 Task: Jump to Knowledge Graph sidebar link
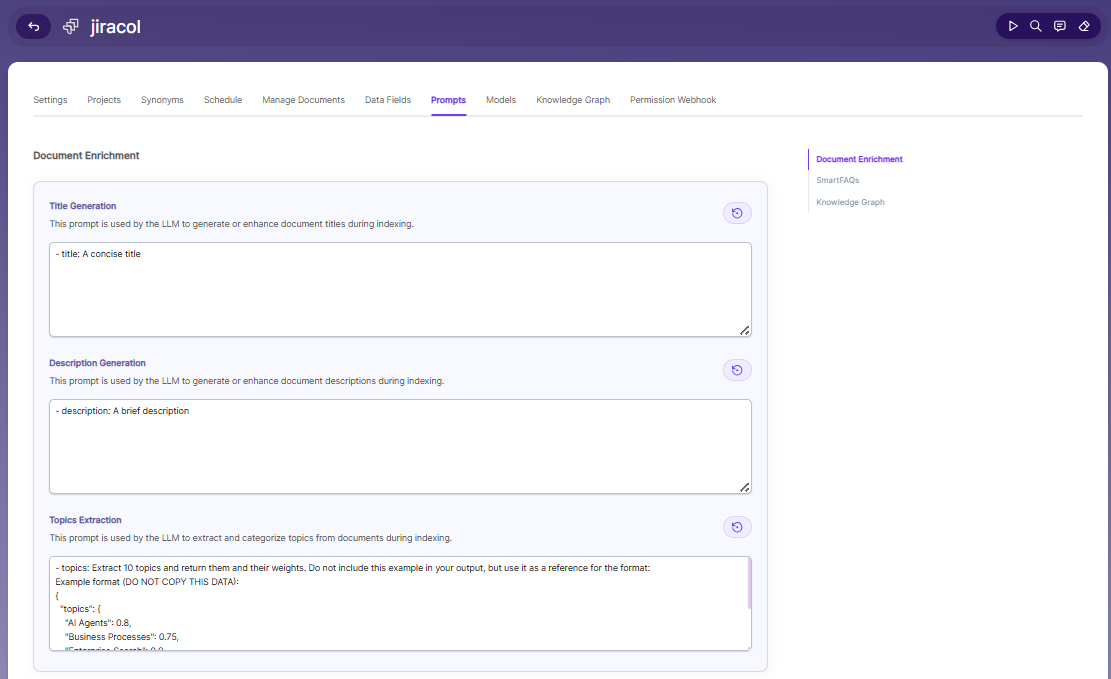tap(850, 202)
